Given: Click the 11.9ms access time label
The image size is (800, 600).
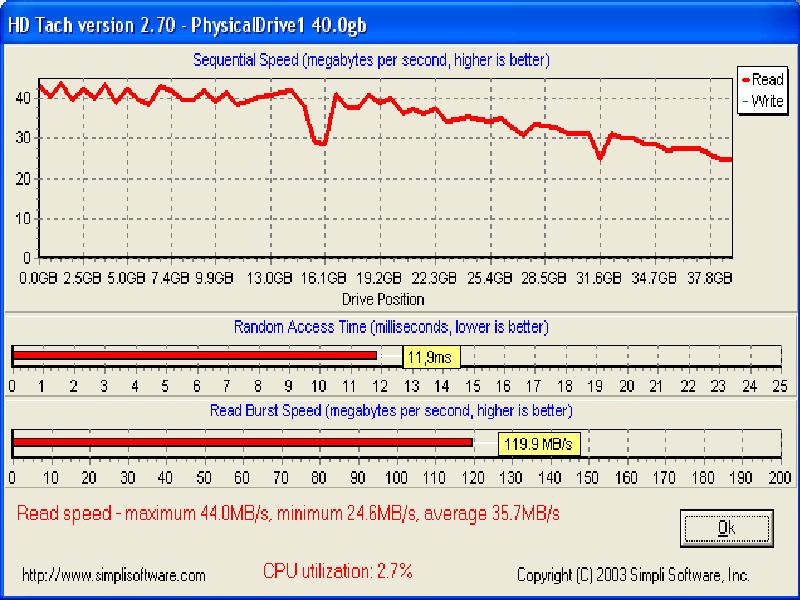Looking at the screenshot, I should click(x=432, y=356).
